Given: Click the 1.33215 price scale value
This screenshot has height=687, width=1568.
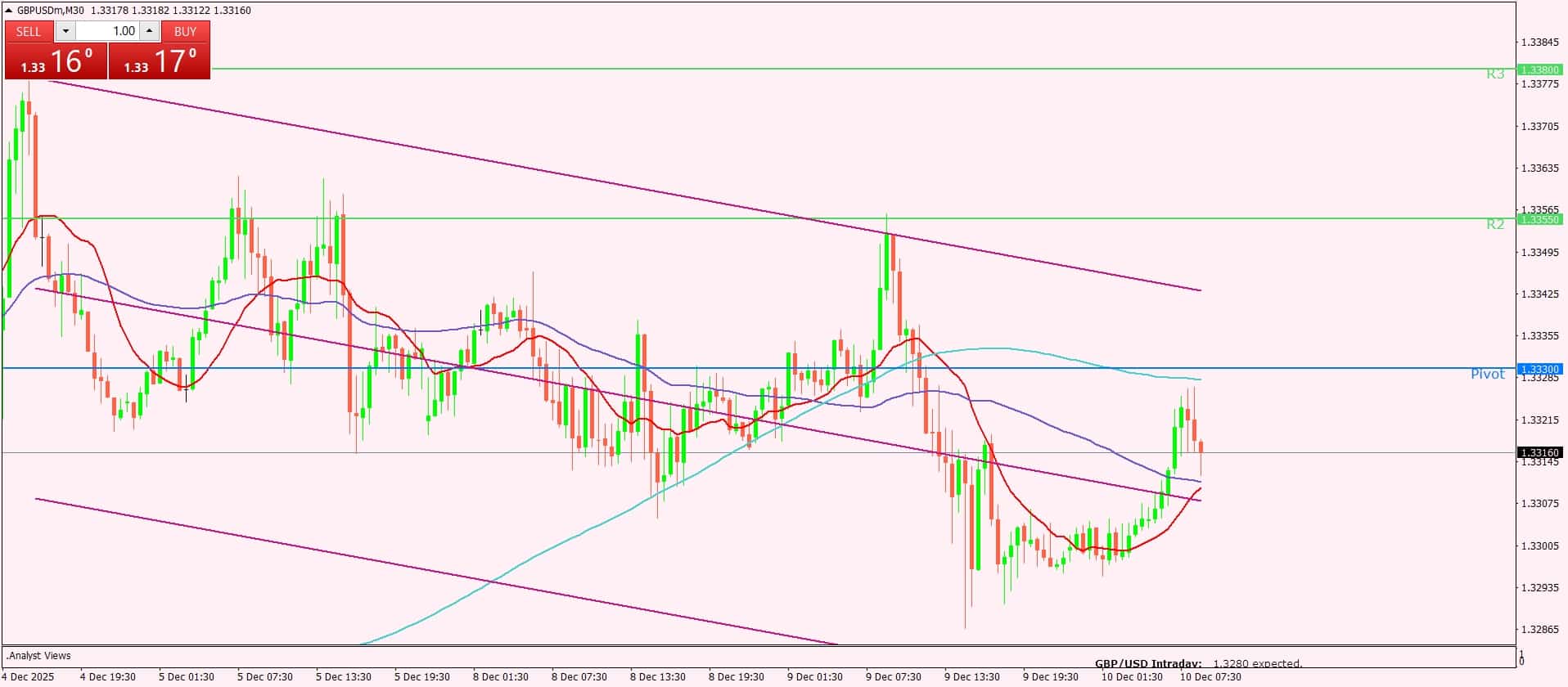Looking at the screenshot, I should pos(1539,420).
